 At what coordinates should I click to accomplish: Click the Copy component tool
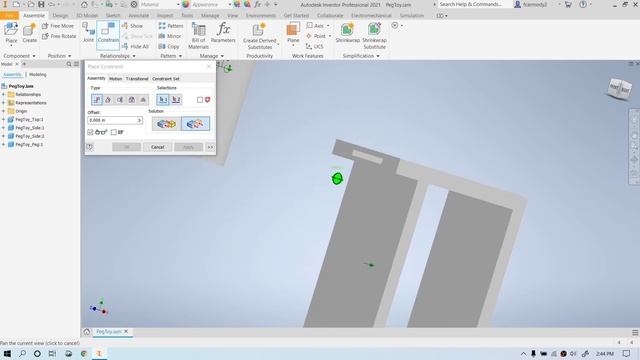(x=169, y=47)
